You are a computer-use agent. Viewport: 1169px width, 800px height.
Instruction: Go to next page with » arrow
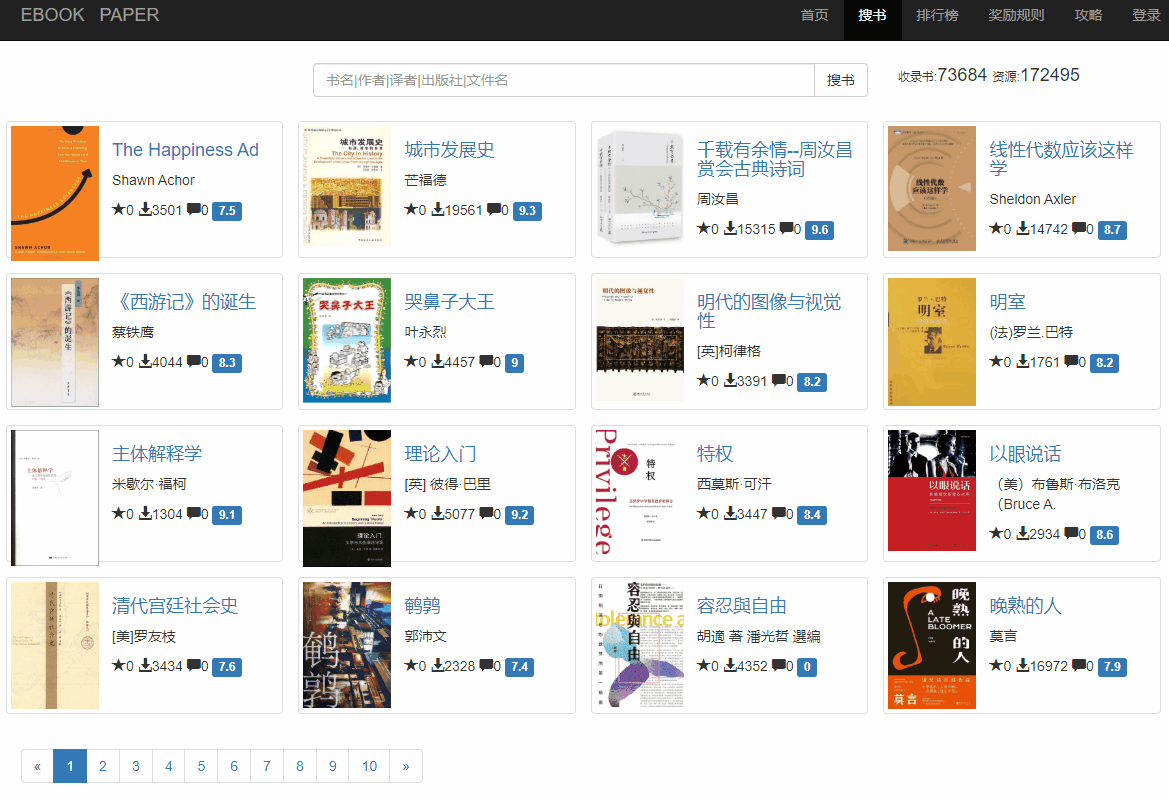(x=405, y=766)
